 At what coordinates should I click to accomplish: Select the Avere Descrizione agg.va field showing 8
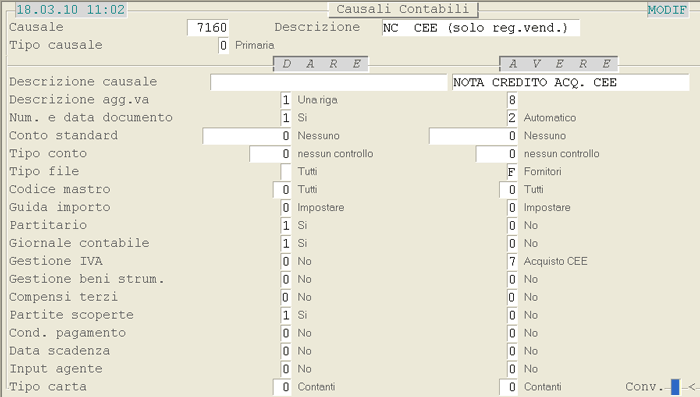[x=512, y=100]
